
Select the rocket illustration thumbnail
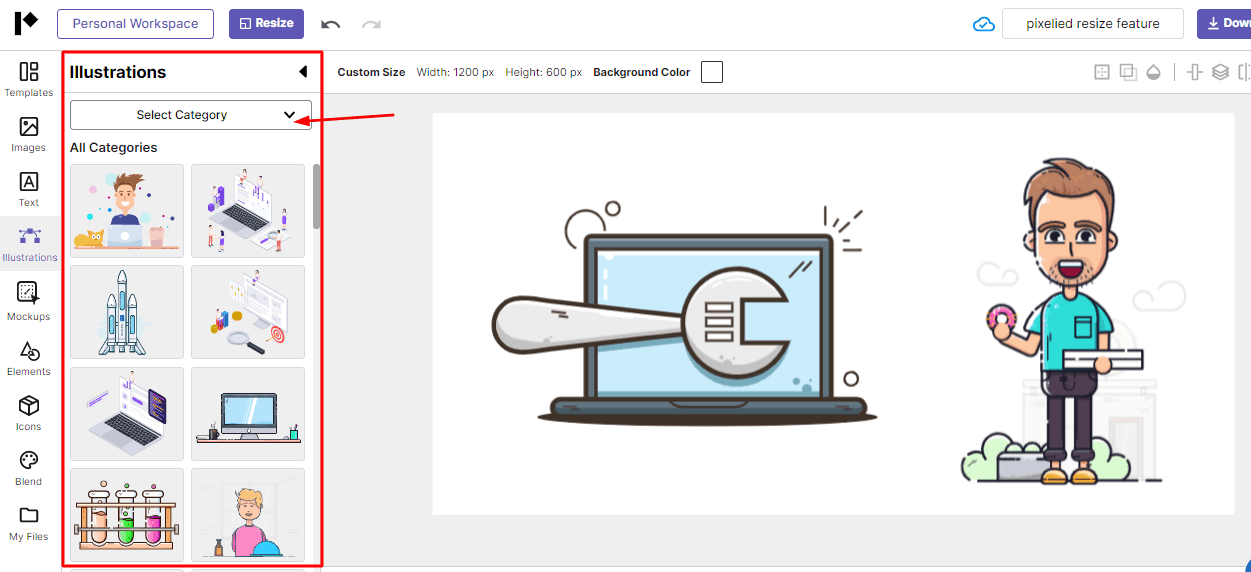click(x=127, y=312)
